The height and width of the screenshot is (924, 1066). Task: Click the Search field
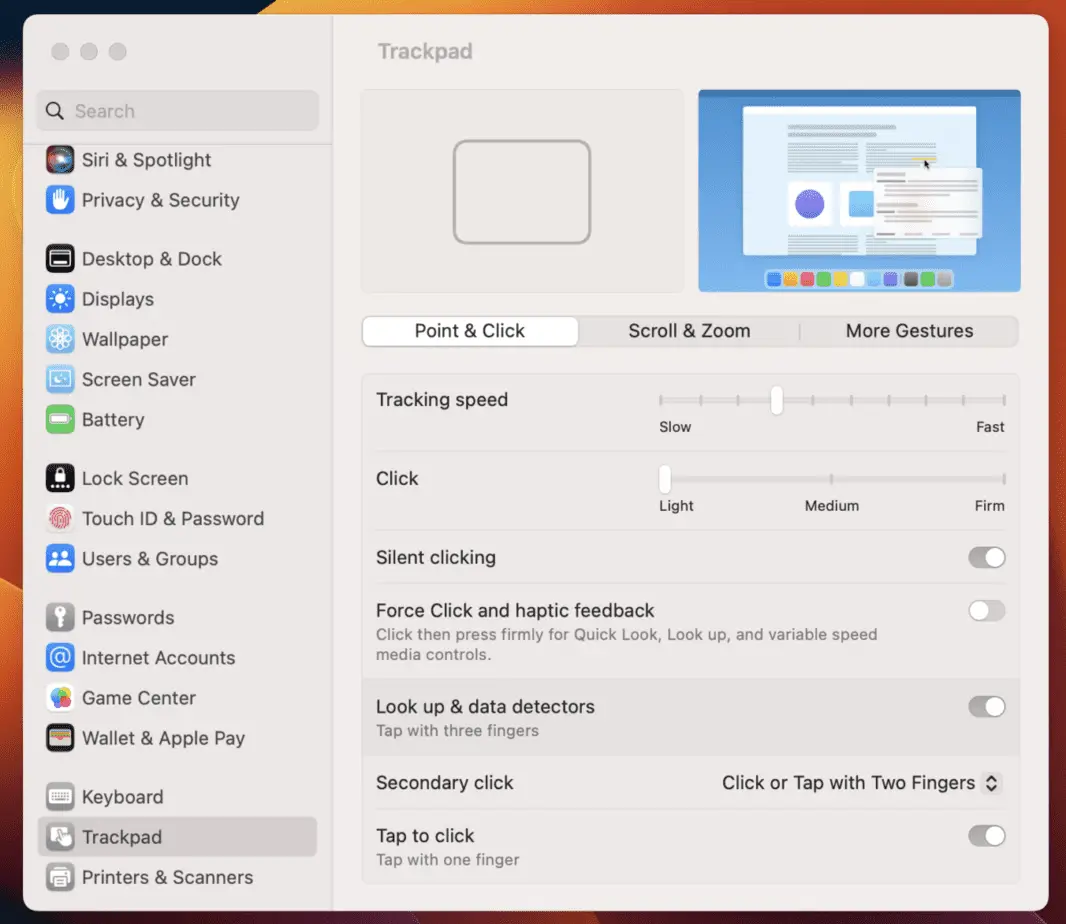178,111
